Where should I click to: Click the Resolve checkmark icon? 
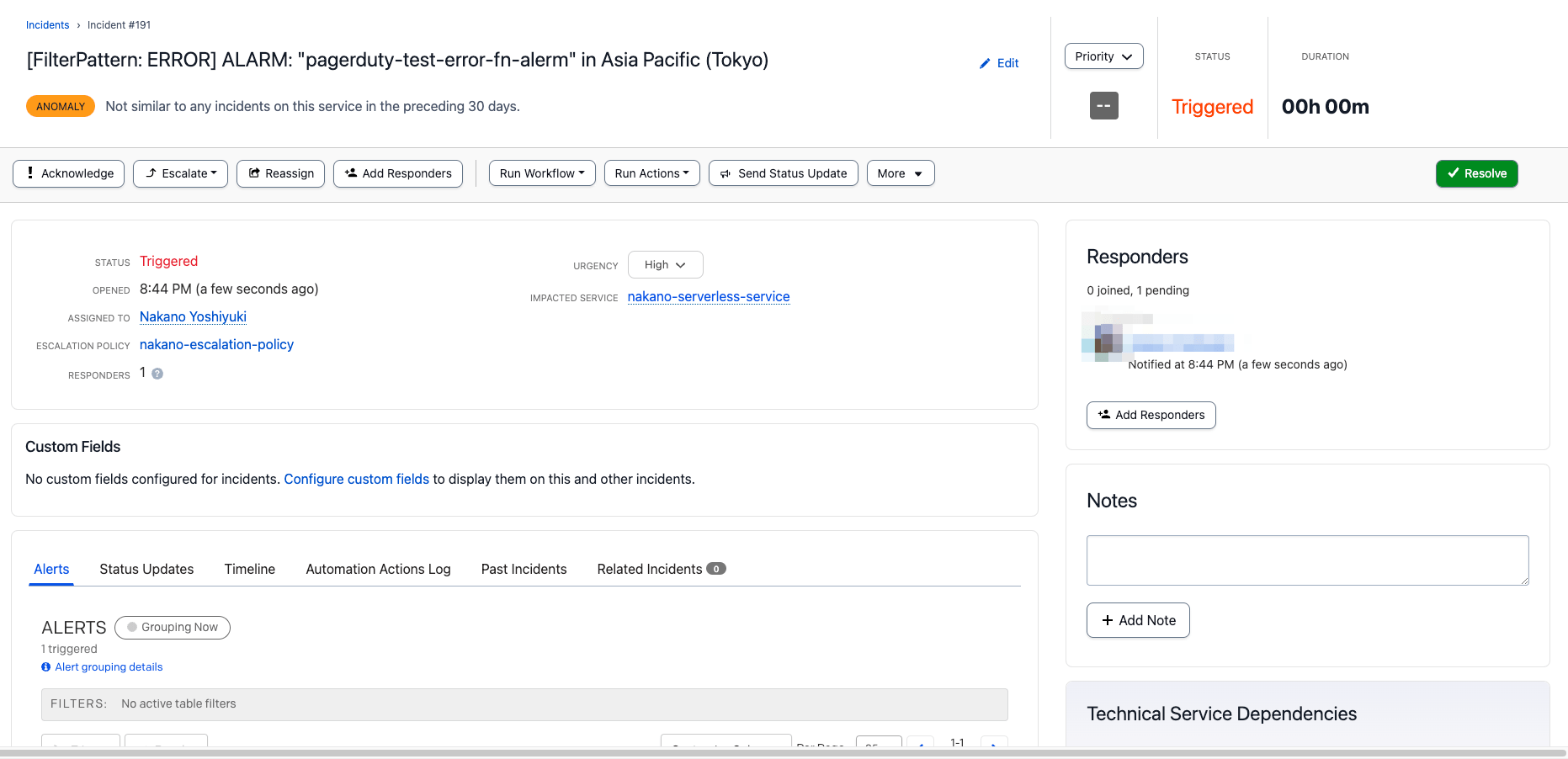(x=1454, y=173)
